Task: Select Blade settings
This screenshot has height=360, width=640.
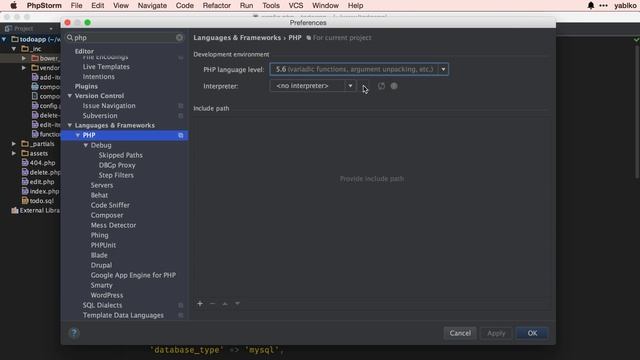Action: [x=99, y=255]
